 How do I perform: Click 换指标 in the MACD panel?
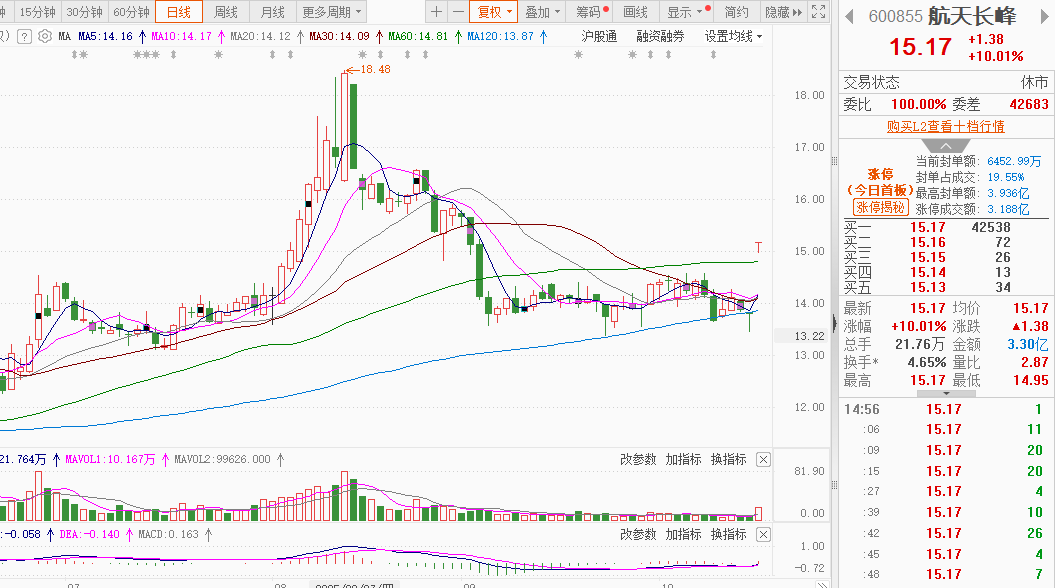[729, 534]
